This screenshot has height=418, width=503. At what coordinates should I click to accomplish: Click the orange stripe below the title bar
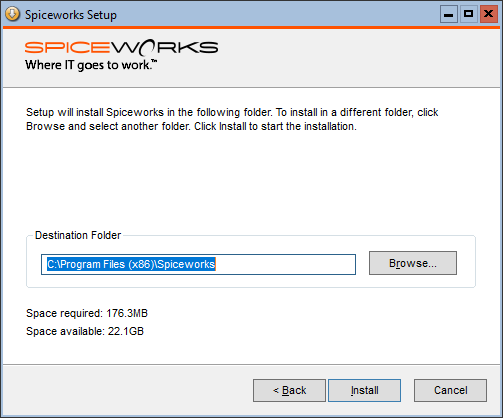251,28
